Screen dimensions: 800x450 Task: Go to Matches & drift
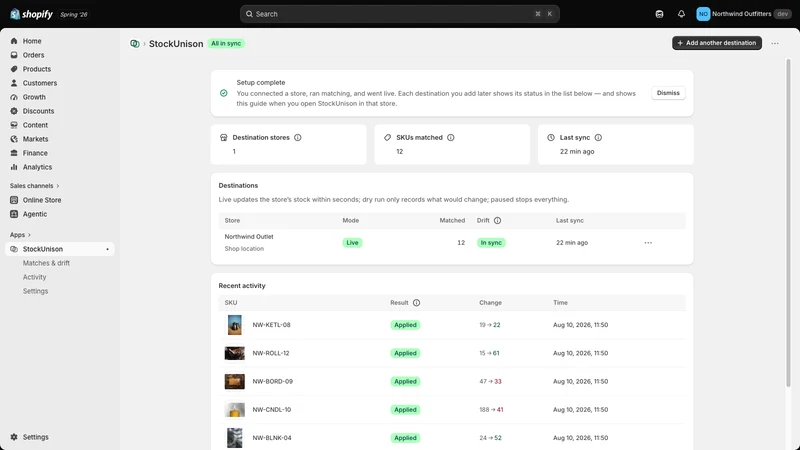[x=46, y=263]
